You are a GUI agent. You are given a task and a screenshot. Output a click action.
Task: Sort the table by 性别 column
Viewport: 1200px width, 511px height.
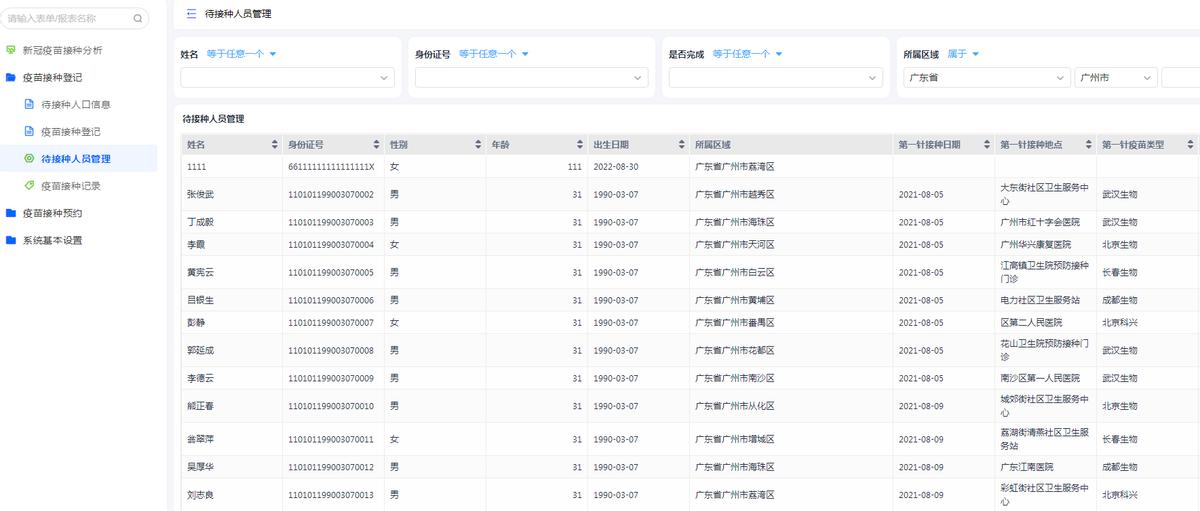pos(478,145)
